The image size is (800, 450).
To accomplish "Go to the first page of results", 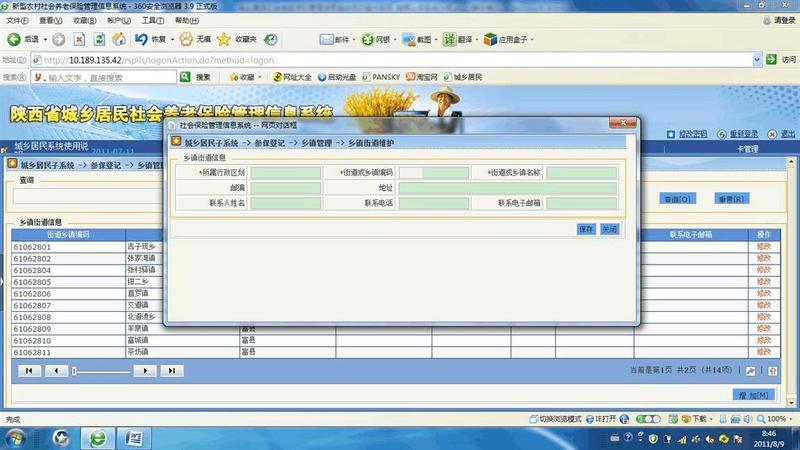I will point(29,370).
